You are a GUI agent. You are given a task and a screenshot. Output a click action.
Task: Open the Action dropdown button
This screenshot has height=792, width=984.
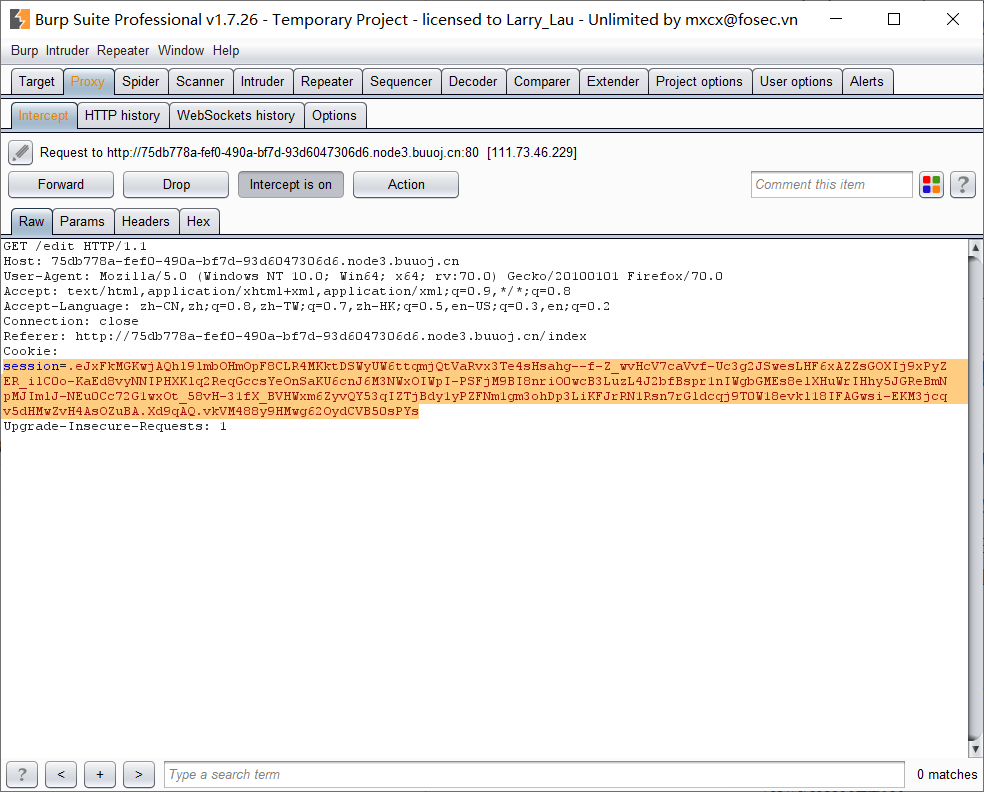coord(406,185)
